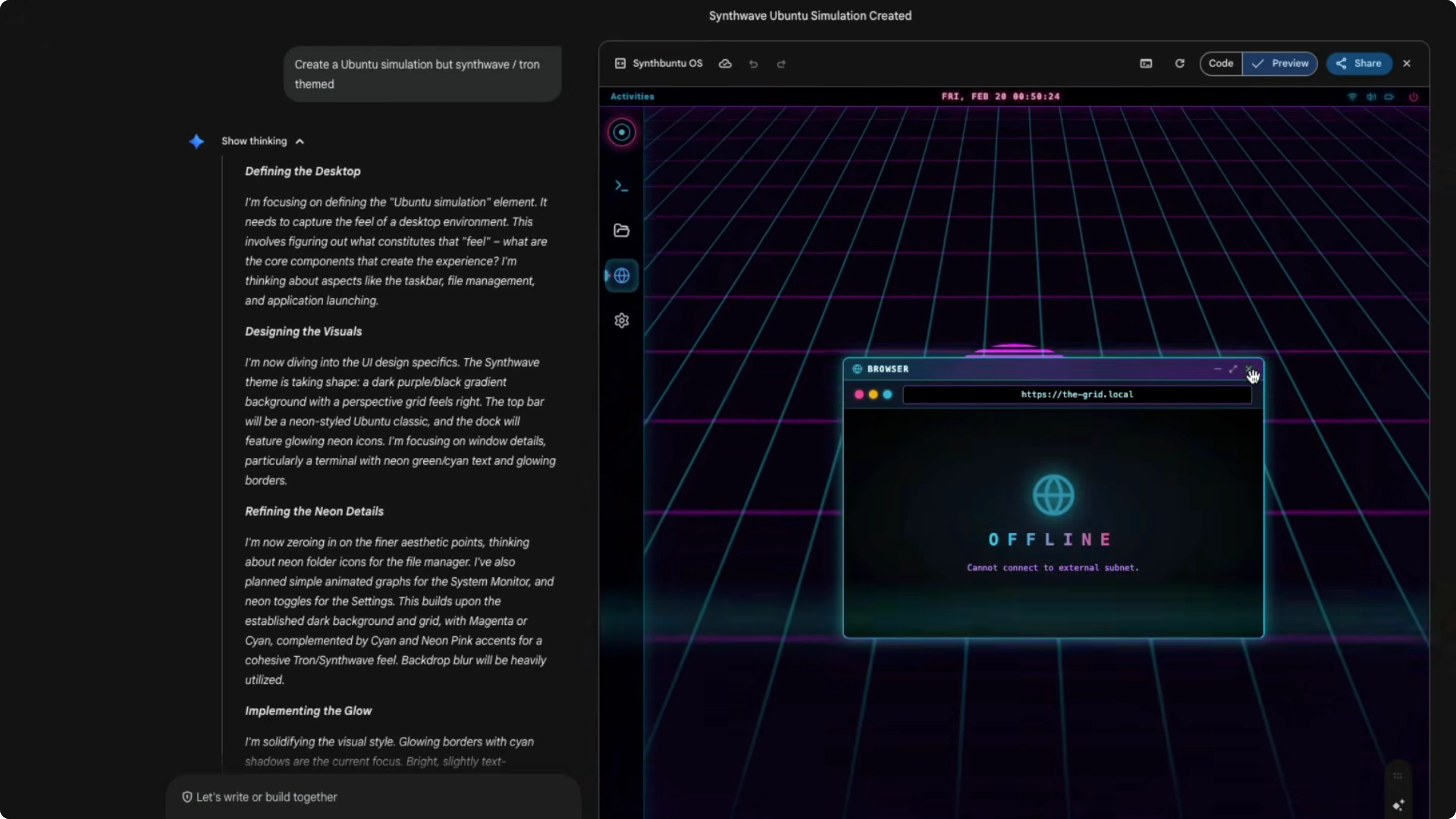Open the file manager folder icon
Screen dimensions: 1456x819
tap(621, 230)
